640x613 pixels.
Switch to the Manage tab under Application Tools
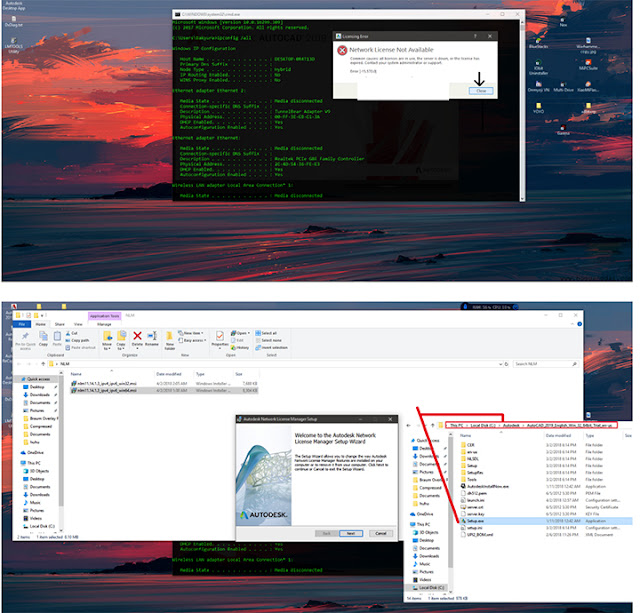pos(104,324)
